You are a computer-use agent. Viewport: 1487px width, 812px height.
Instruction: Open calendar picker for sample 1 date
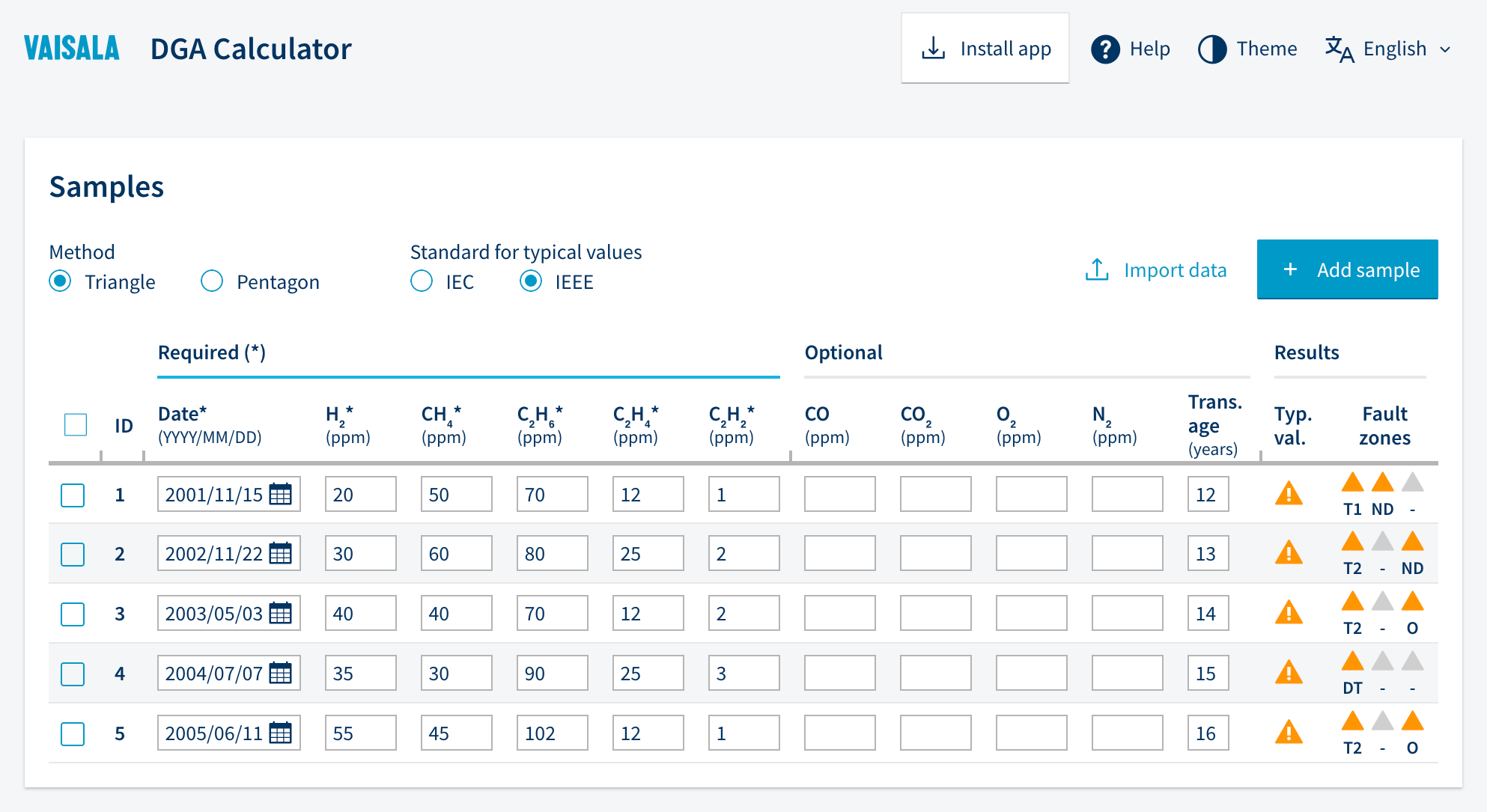[280, 494]
